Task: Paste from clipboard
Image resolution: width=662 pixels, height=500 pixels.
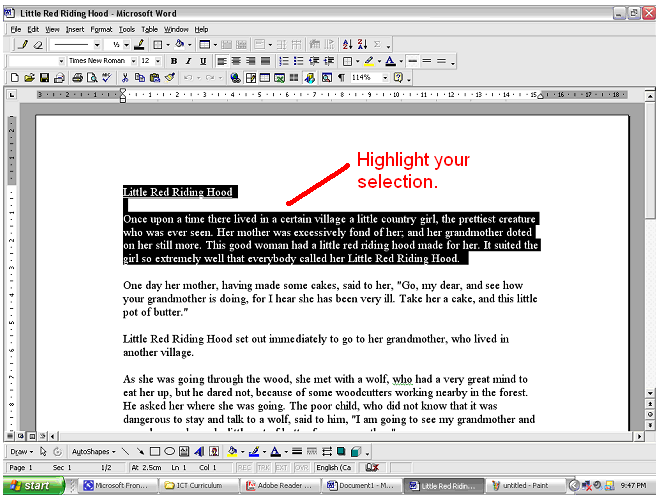Action: 155,78
